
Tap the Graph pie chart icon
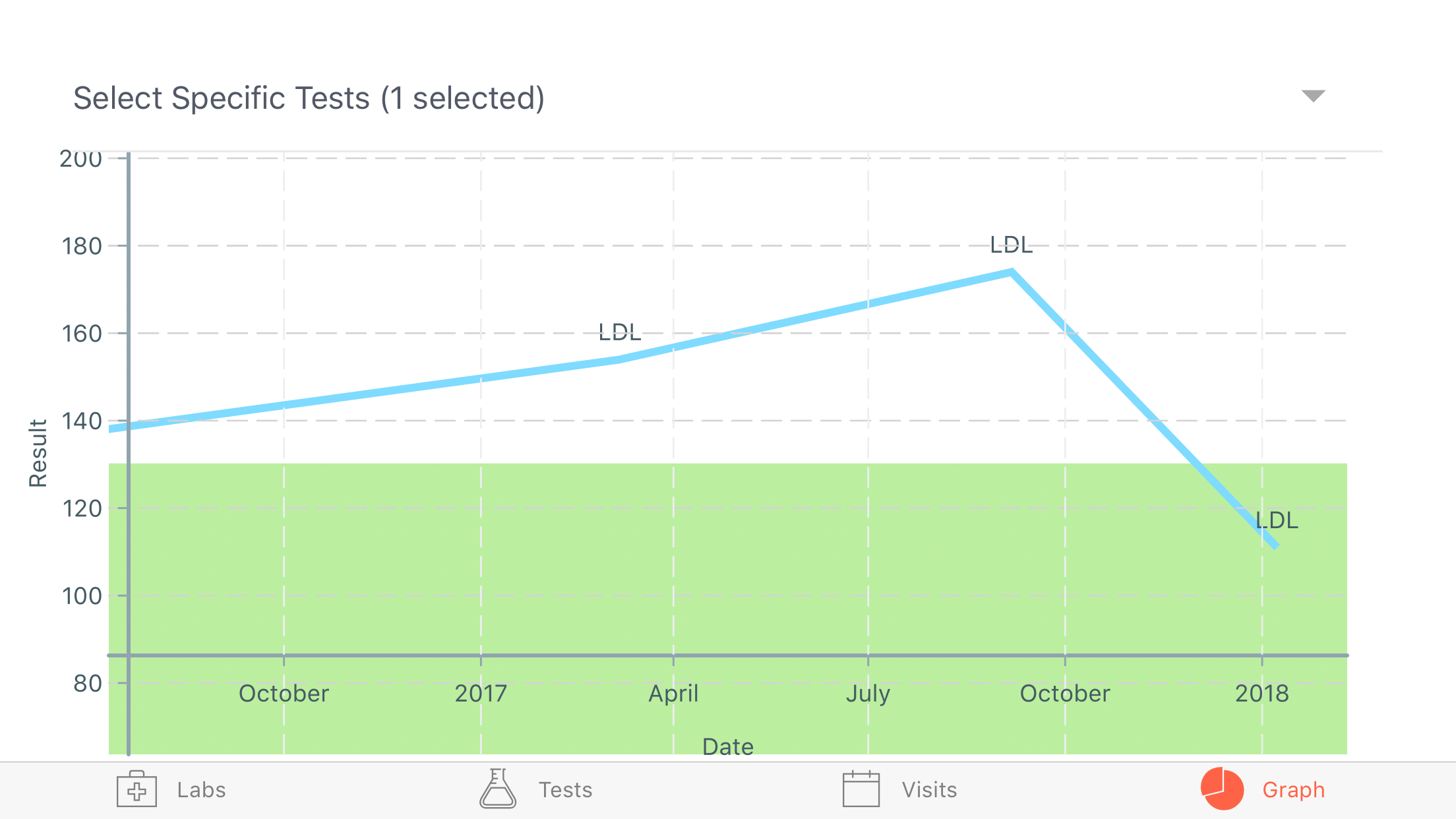click(x=1223, y=789)
